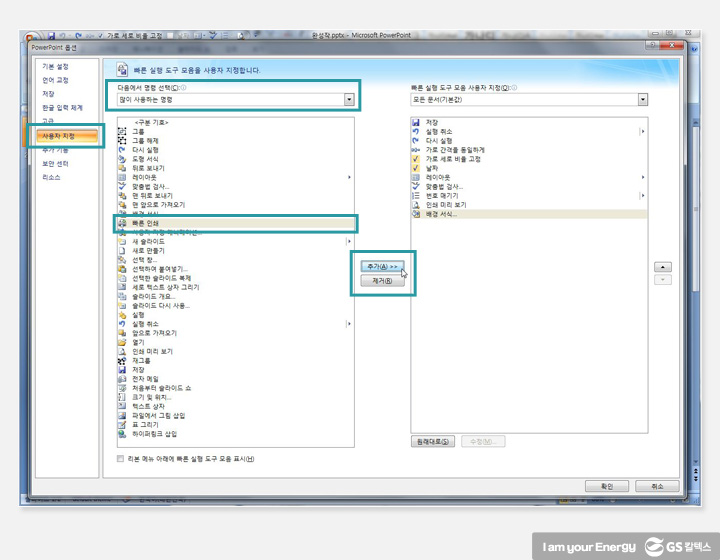Select 표 그리기 icon in left list
This screenshot has height=560, width=720.
tap(122, 425)
